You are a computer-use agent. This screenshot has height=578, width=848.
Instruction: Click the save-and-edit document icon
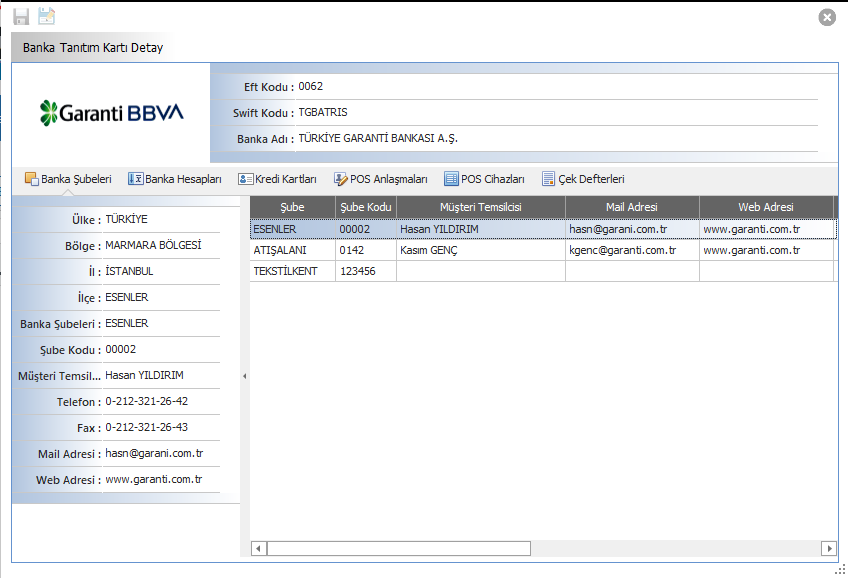47,16
